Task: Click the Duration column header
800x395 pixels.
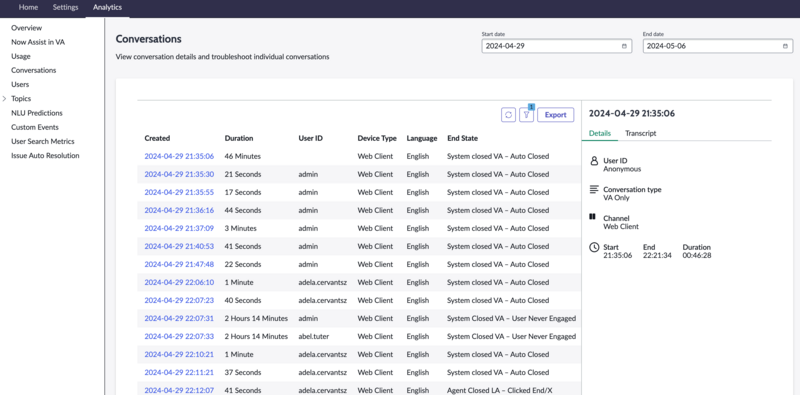Action: coord(239,138)
